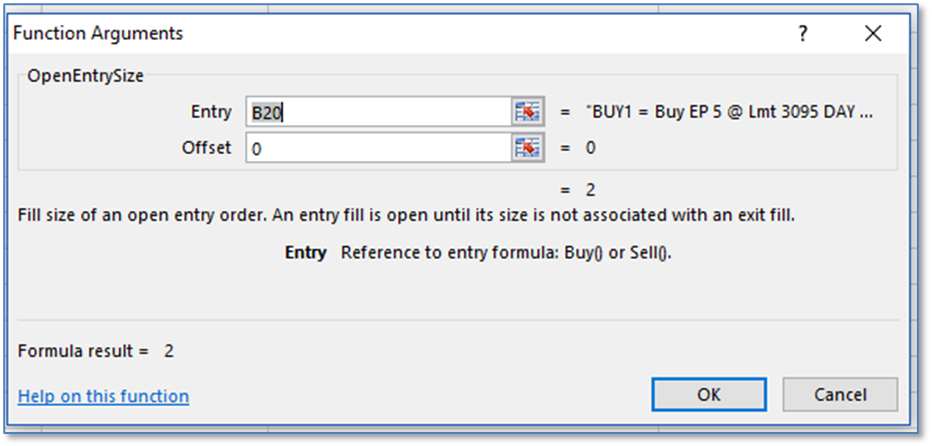The image size is (932, 446).
Task: Click the function result value 2 below arguments
Action: tap(590, 189)
